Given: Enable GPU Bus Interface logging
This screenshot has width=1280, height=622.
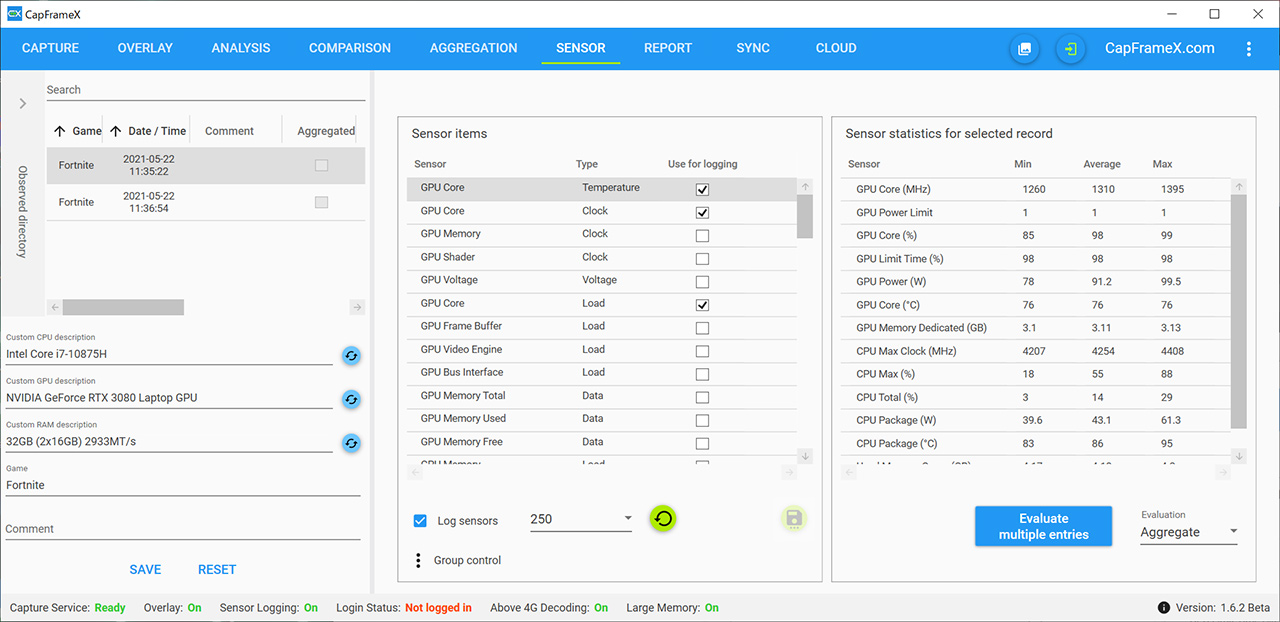Looking at the screenshot, I should click(702, 374).
